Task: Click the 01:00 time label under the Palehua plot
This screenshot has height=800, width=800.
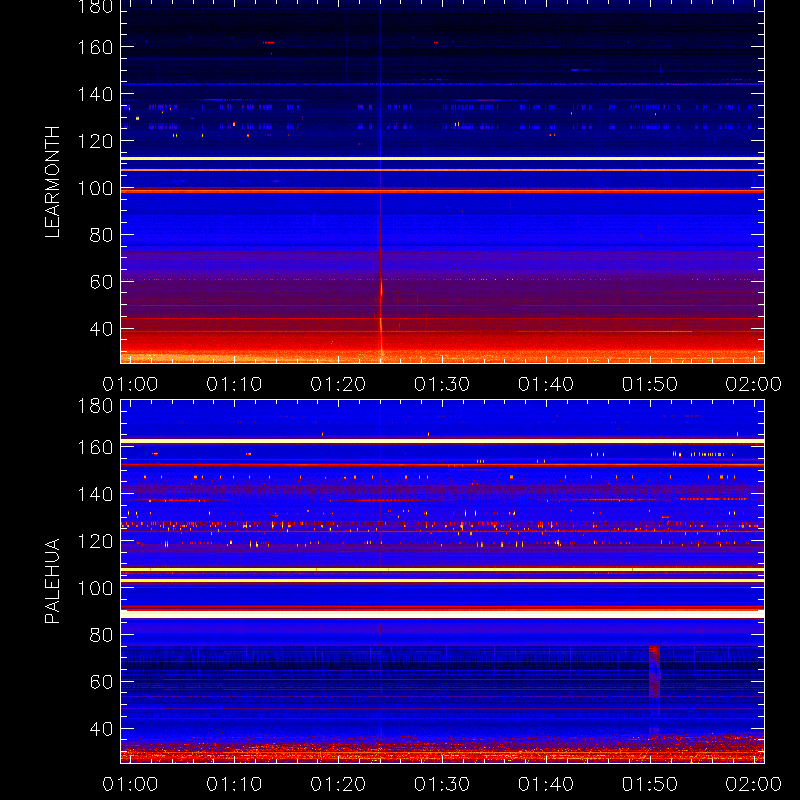Action: (x=130, y=784)
